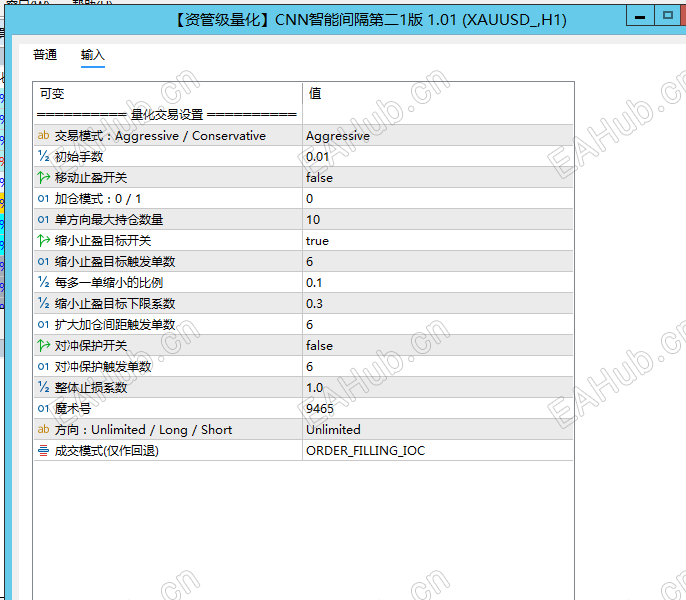The height and width of the screenshot is (600, 686).
Task: Click the bool arrow icon beside 缩小止盈目标开关
Action: coord(43,240)
